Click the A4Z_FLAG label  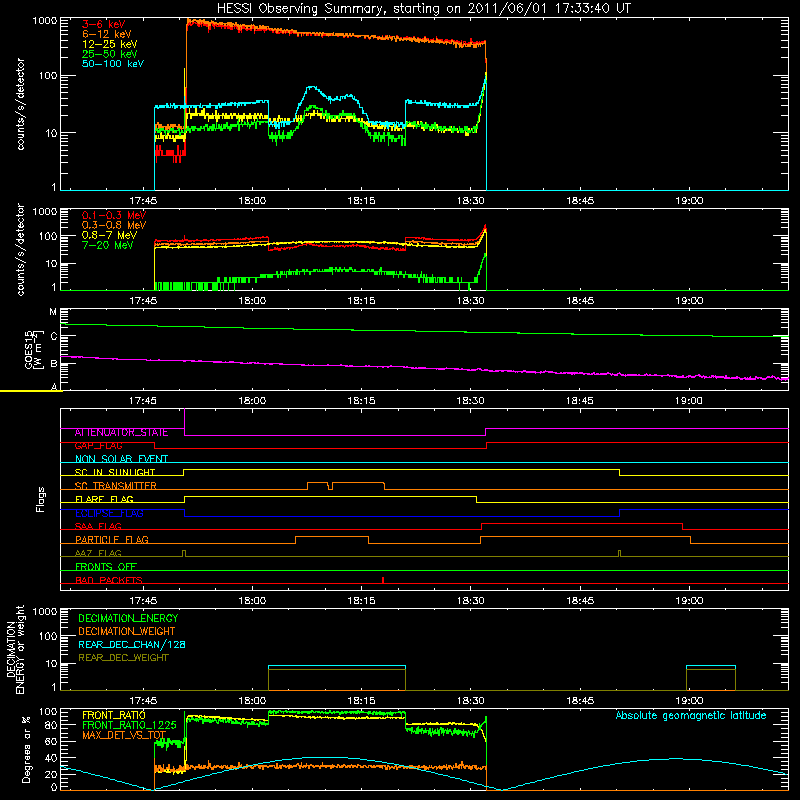[98, 553]
